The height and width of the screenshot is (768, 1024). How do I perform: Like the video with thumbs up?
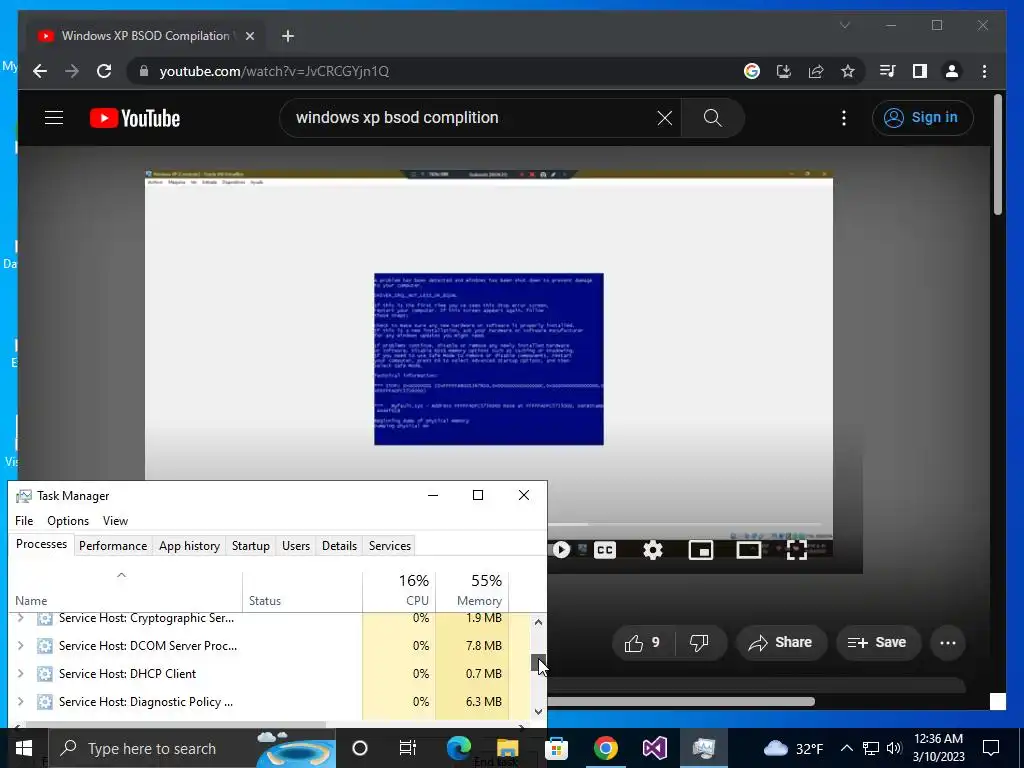click(643, 643)
